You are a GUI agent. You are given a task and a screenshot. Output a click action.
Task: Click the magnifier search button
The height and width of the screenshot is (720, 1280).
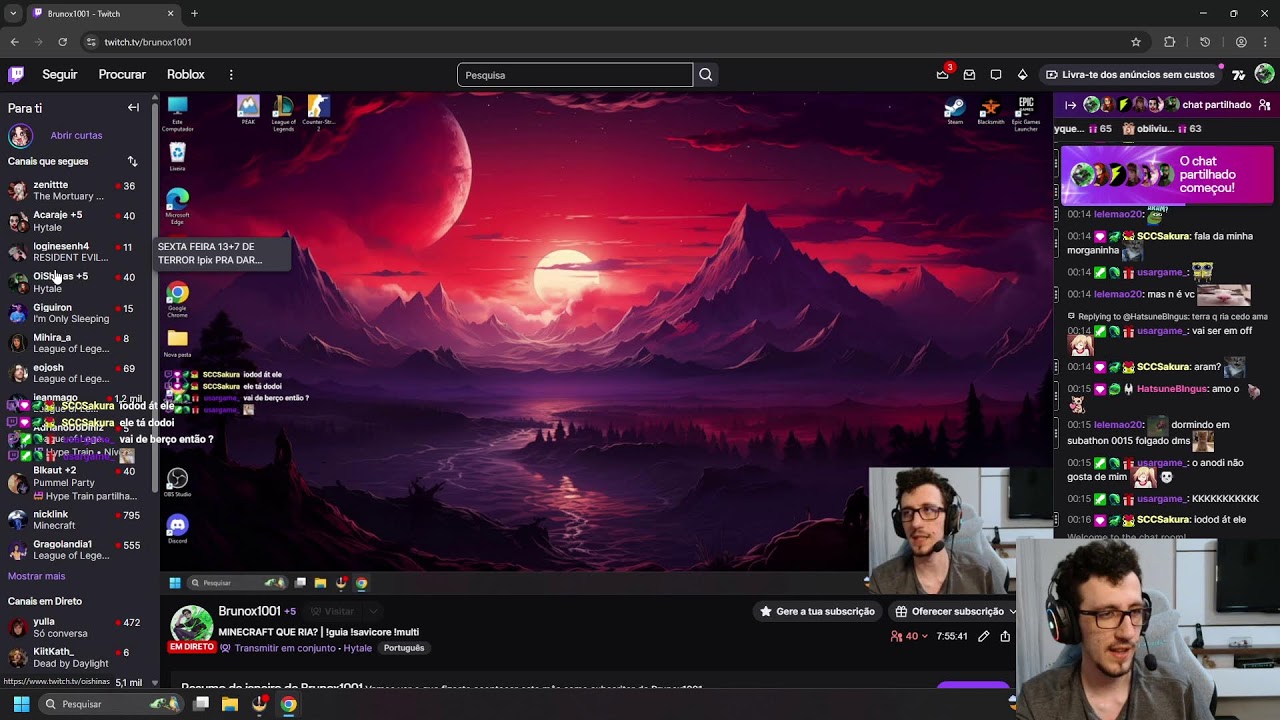[706, 75]
